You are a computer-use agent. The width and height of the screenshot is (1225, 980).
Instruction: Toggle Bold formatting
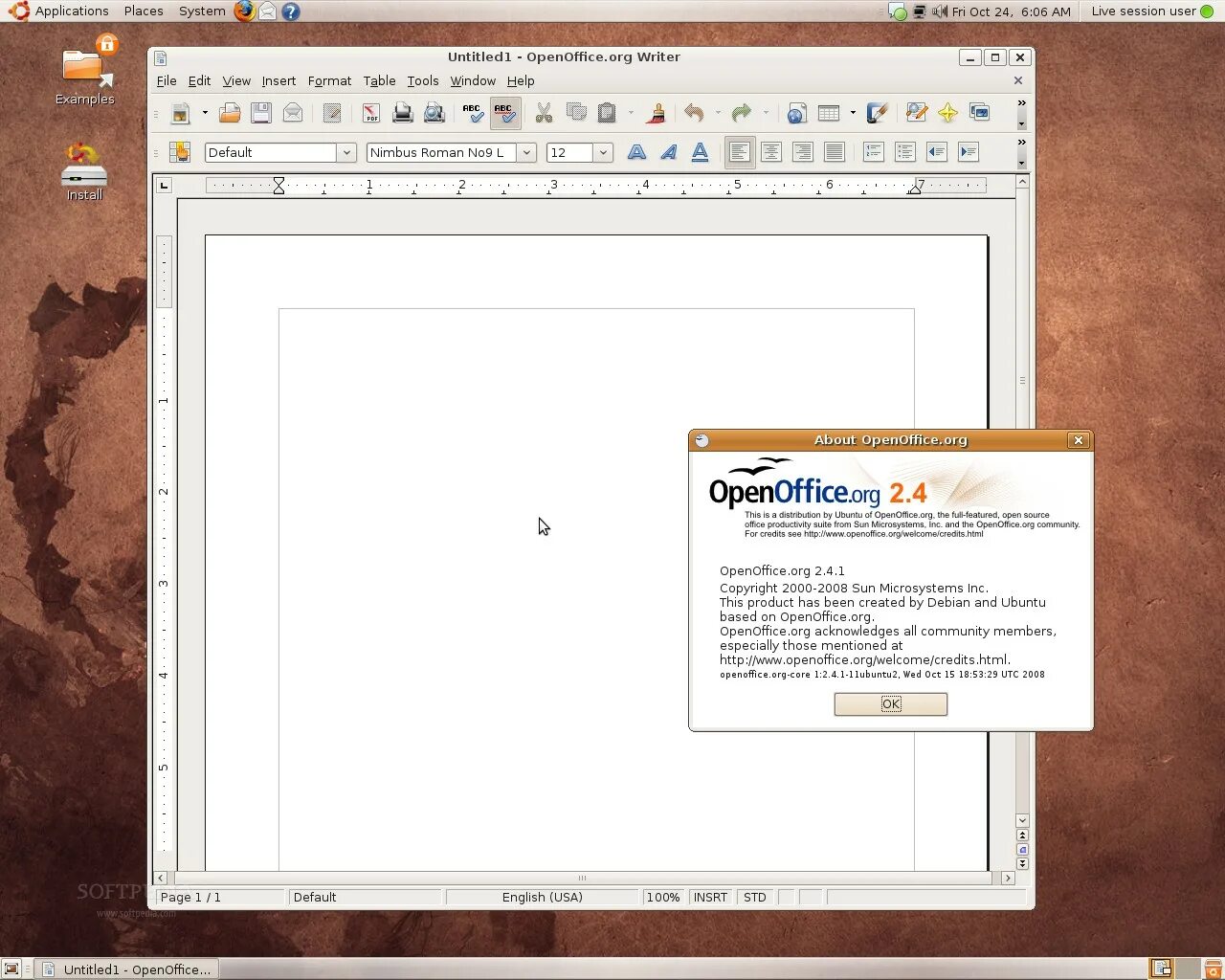point(636,152)
